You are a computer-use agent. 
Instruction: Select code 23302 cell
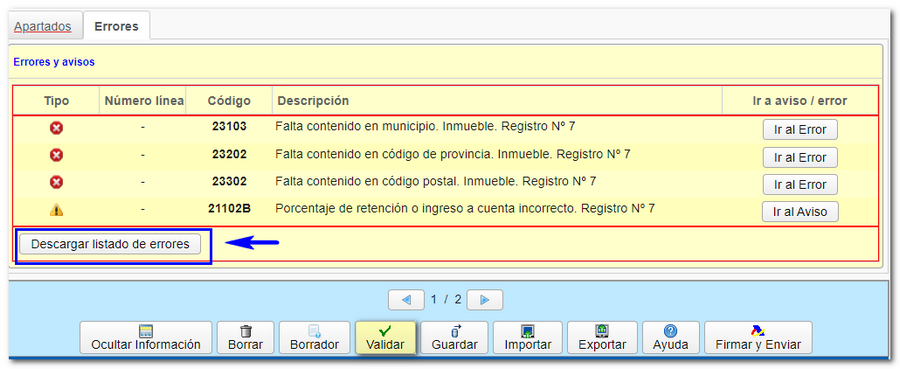pyautogui.click(x=229, y=181)
